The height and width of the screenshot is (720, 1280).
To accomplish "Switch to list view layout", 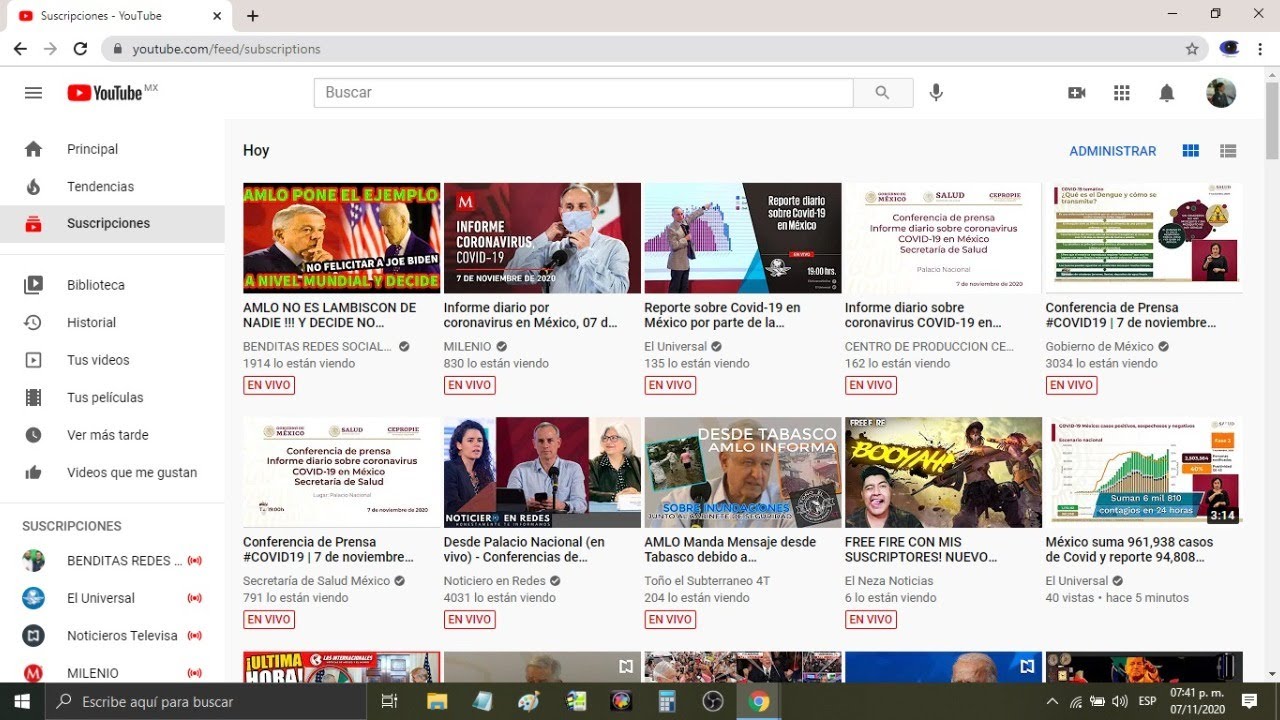I will pyautogui.click(x=1228, y=151).
